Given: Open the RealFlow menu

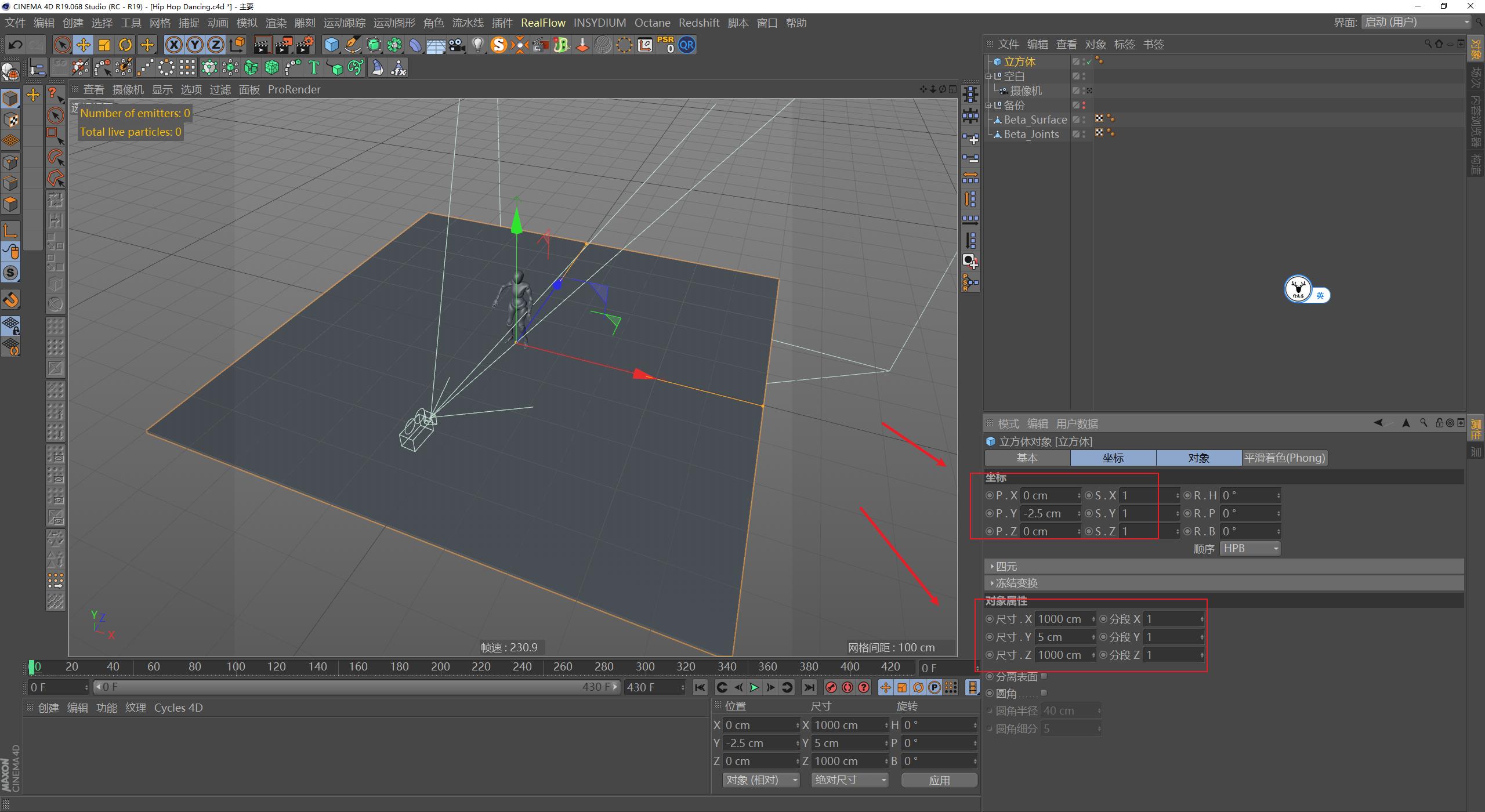Looking at the screenshot, I should (543, 23).
